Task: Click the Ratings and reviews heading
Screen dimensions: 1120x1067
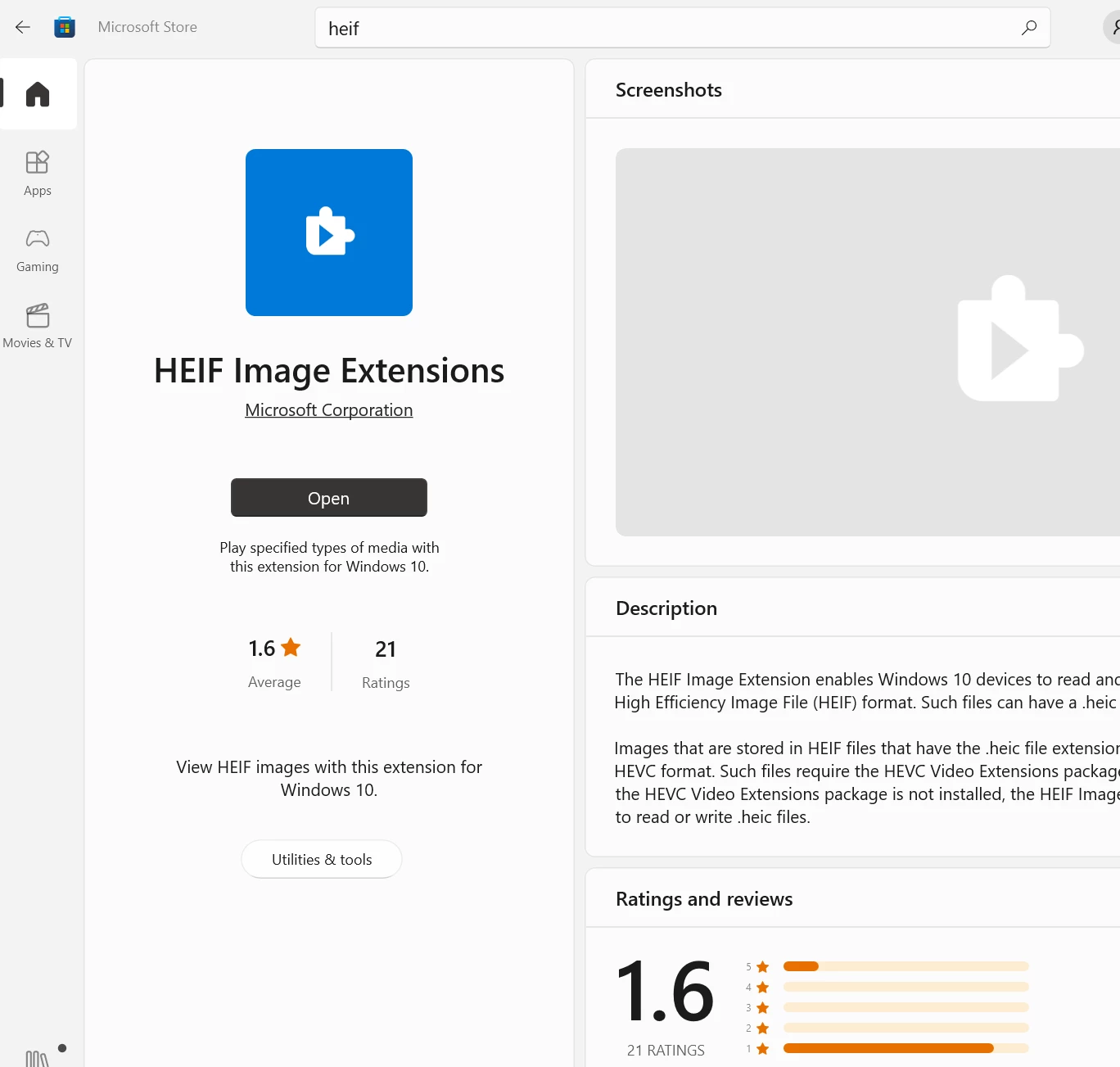Action: point(704,899)
